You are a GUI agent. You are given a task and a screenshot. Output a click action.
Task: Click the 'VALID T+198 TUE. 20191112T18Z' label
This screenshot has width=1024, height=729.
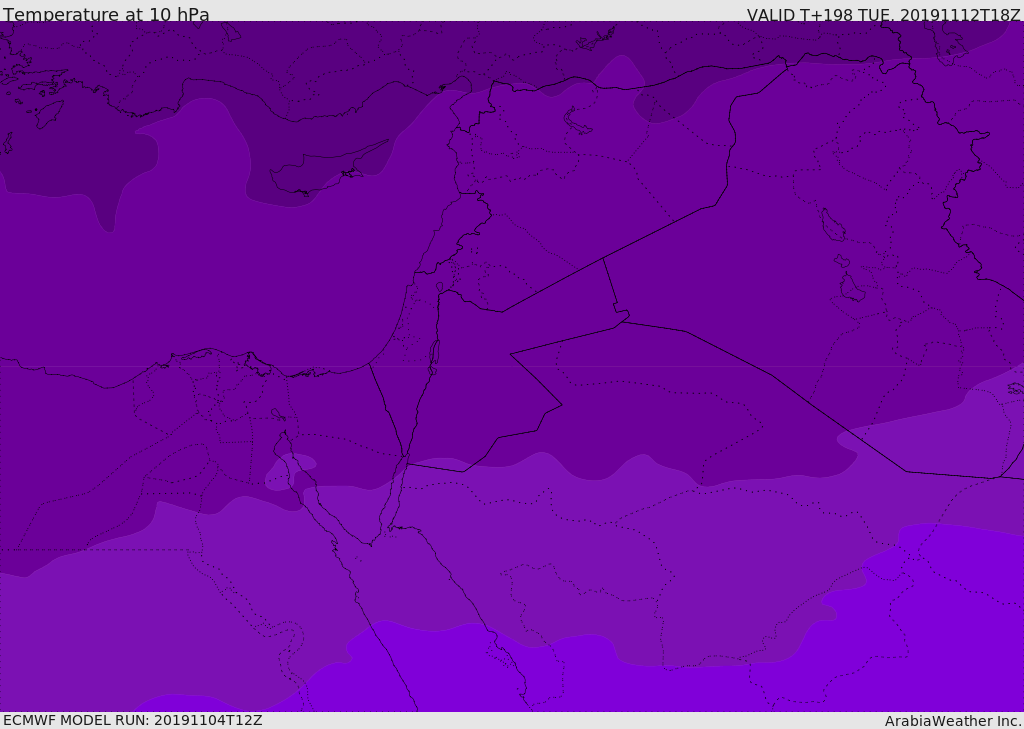884,15
